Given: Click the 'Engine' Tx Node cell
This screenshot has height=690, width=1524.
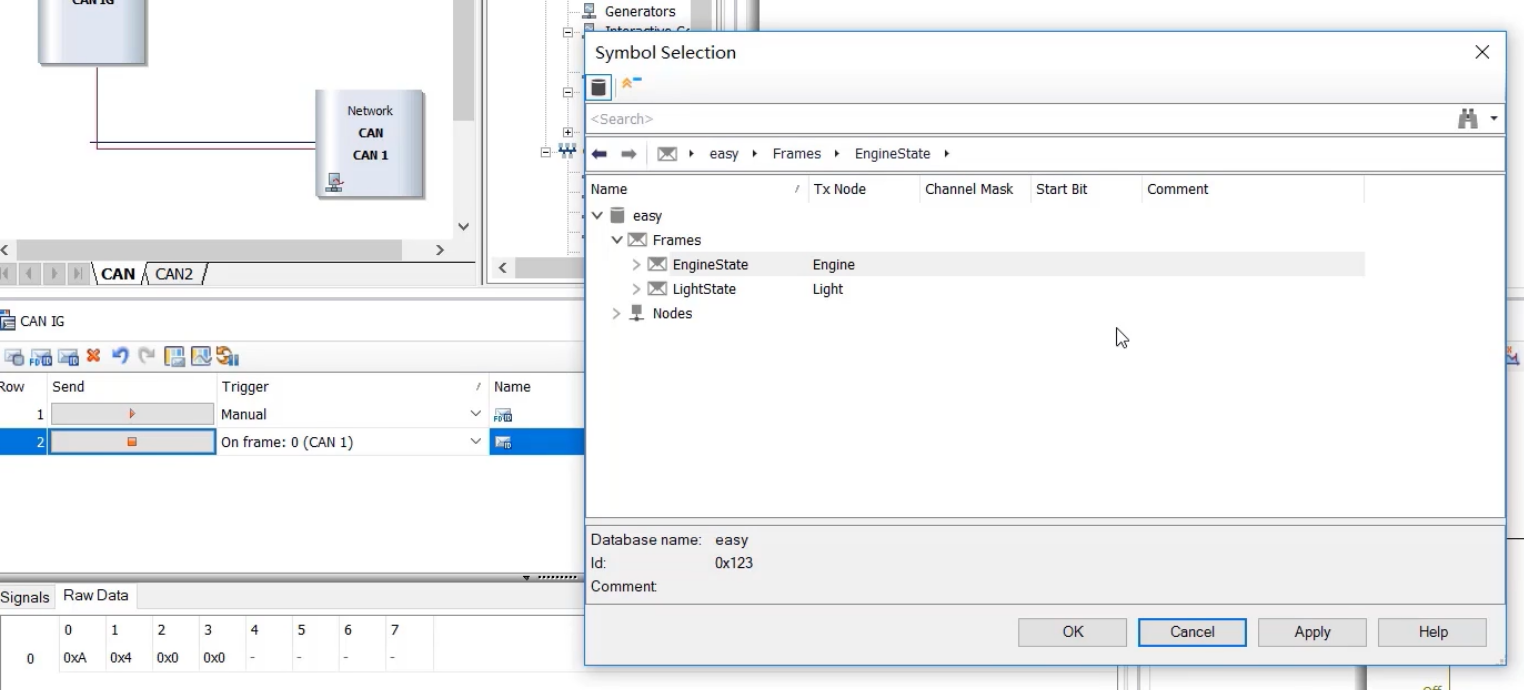Looking at the screenshot, I should tap(834, 265).
